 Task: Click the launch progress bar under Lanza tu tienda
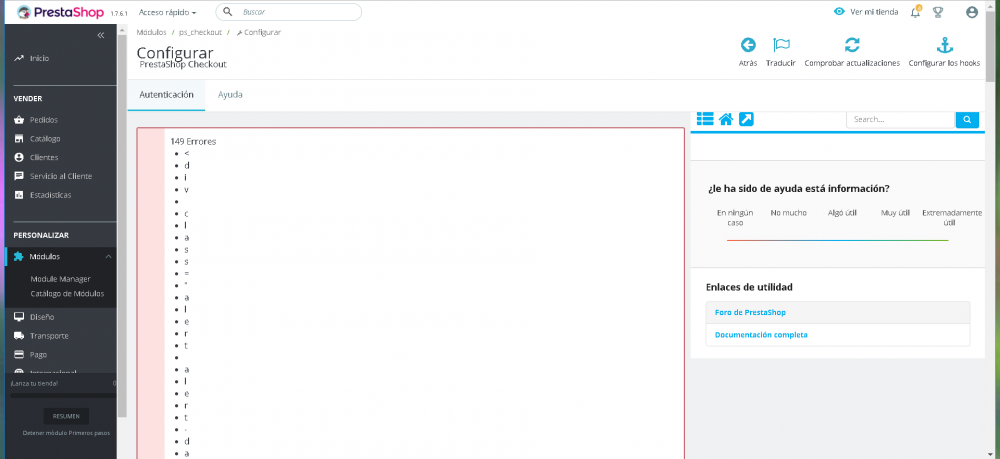click(63, 396)
